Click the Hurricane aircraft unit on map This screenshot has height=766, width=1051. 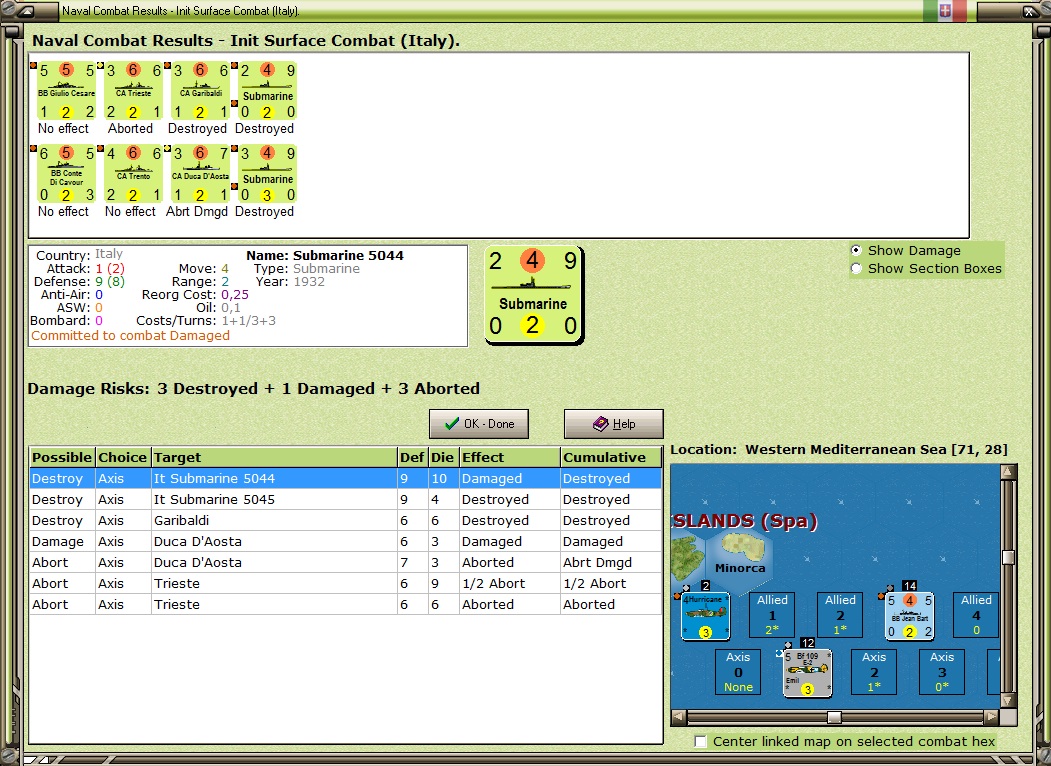coord(706,615)
